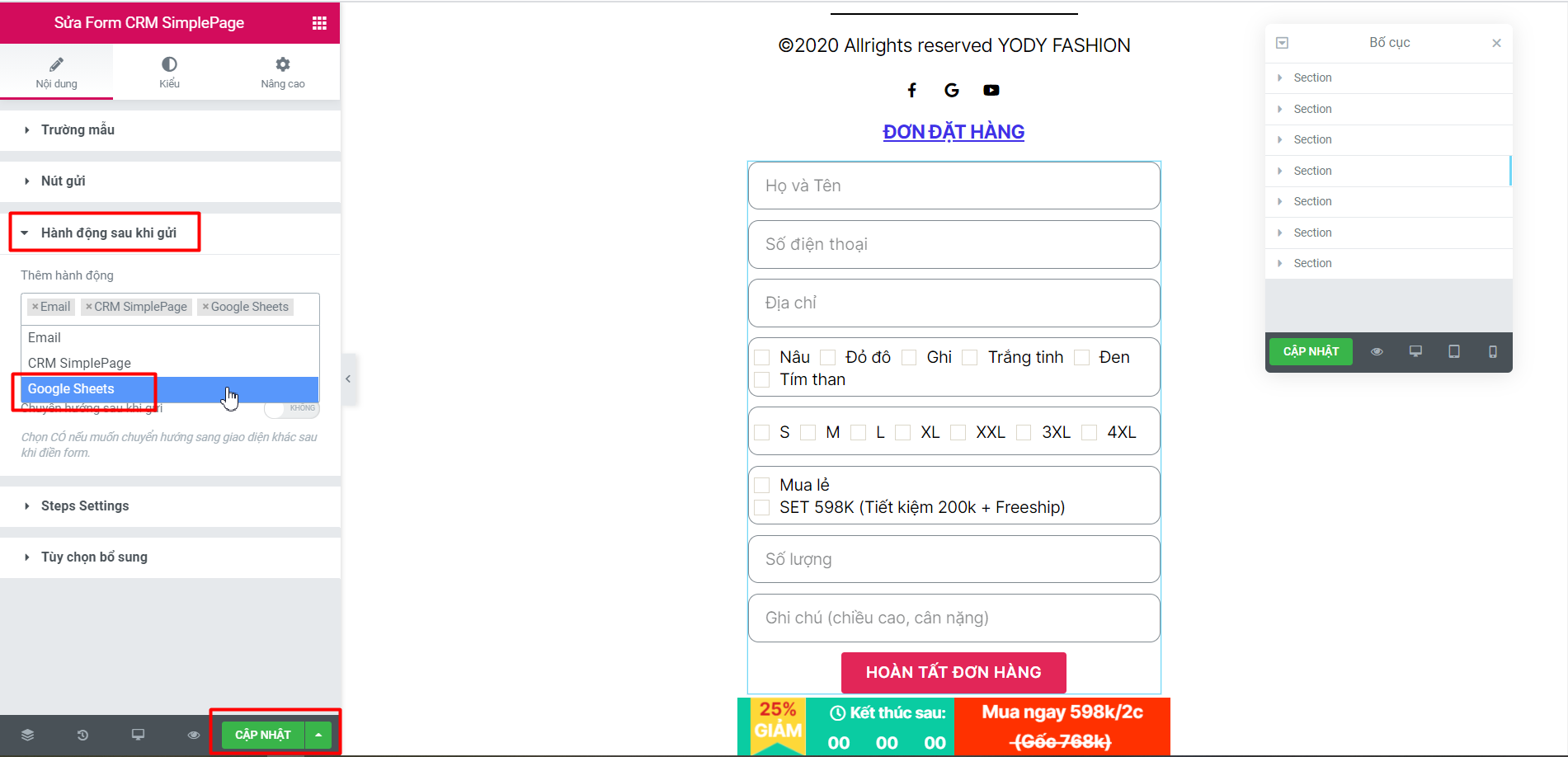Check the Đỏ đô color checkbox

tap(828, 358)
